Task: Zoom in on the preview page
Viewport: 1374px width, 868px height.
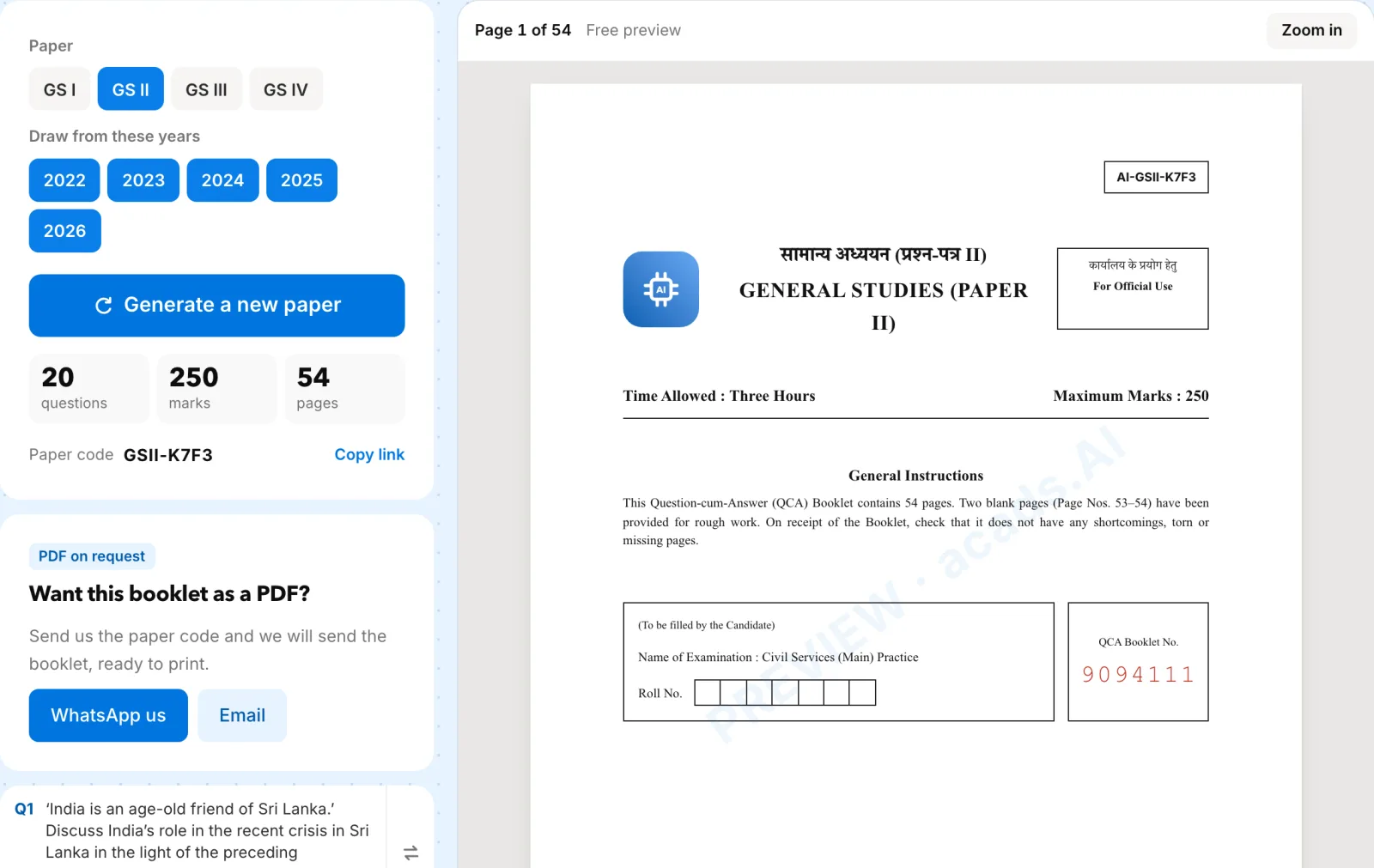Action: pyautogui.click(x=1311, y=30)
